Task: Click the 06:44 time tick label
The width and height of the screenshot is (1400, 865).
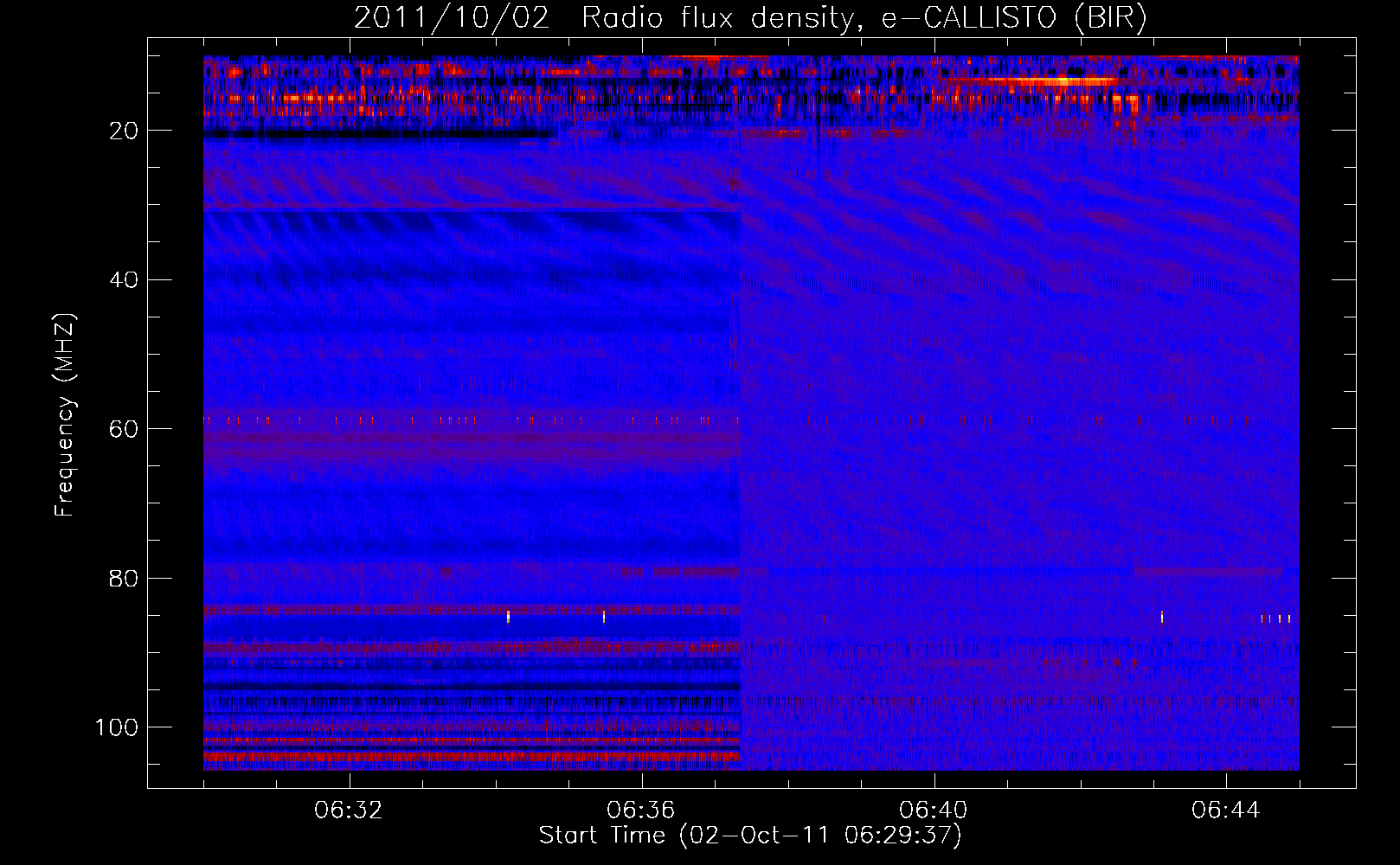Action: [1226, 811]
